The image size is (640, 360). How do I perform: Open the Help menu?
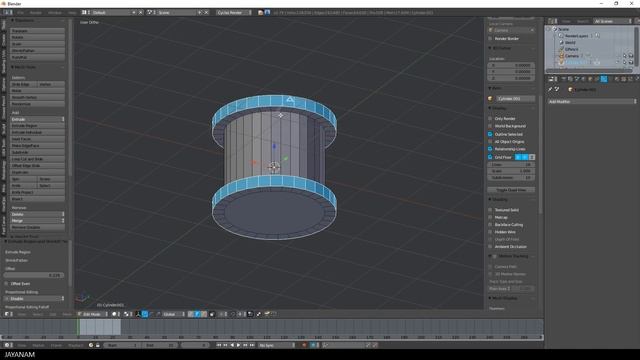point(72,12)
